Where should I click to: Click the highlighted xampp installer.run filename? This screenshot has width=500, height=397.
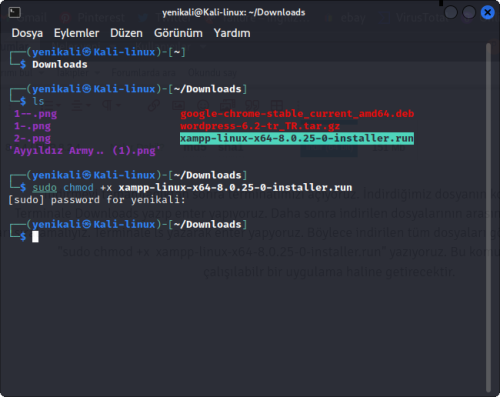click(297, 138)
